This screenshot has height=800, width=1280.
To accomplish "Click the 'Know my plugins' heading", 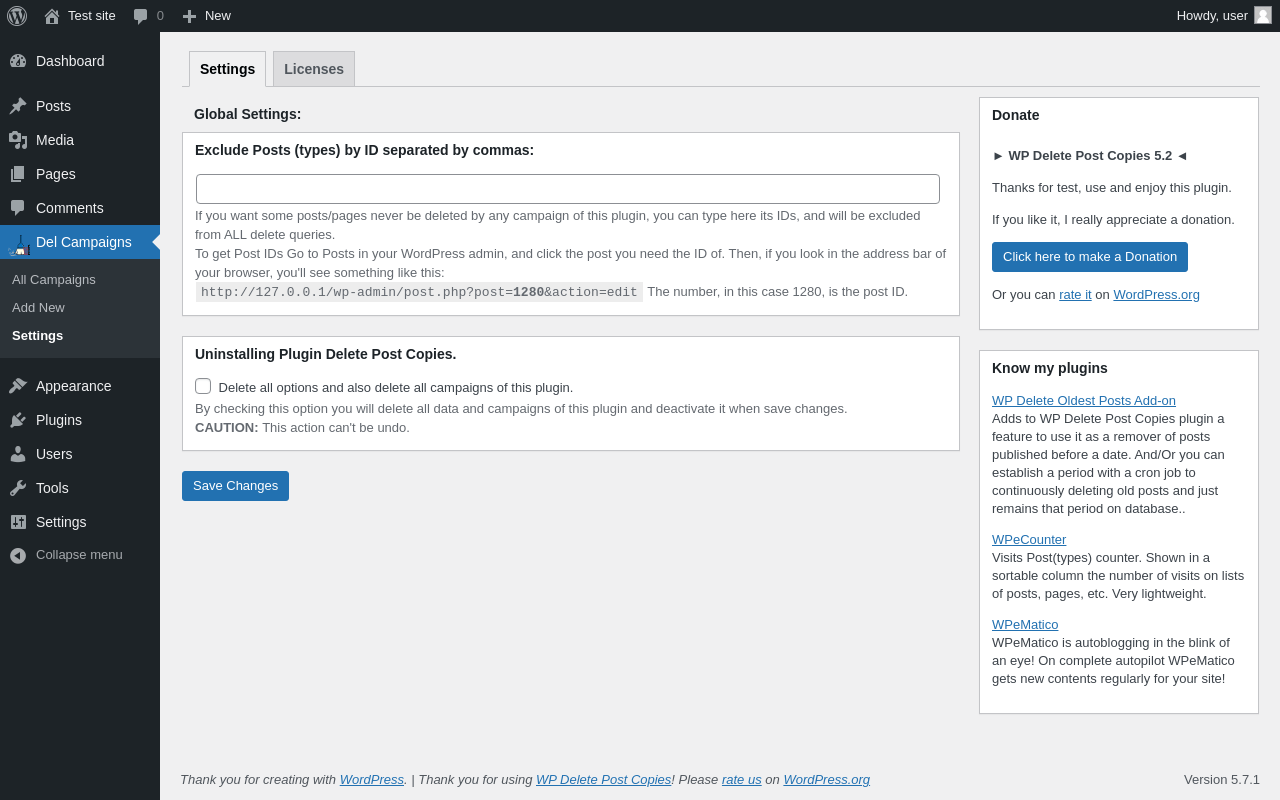I will point(1050,368).
